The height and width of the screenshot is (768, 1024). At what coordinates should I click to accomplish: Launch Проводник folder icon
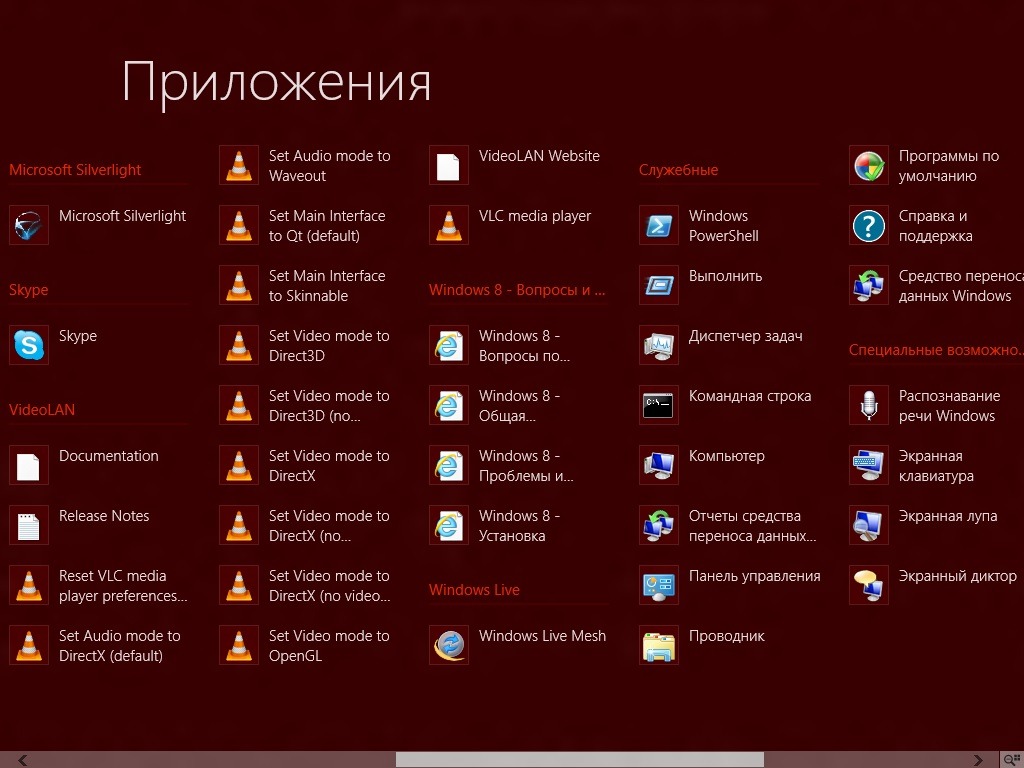click(659, 645)
